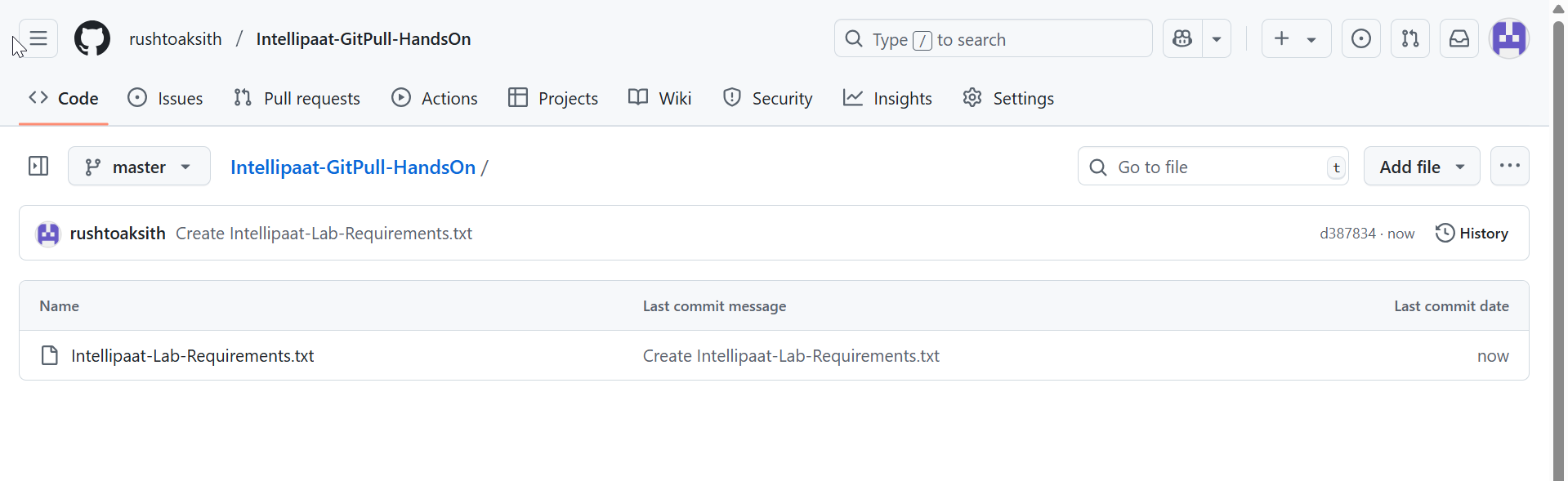Screen dimensions: 1568x481
Task: Switch to the Insights tab
Action: coord(887,98)
